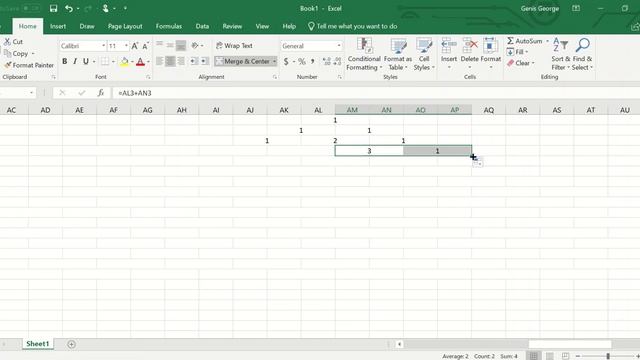Screen dimensions: 640x360
Task: Toggle Wrap Text
Action: [234, 46]
